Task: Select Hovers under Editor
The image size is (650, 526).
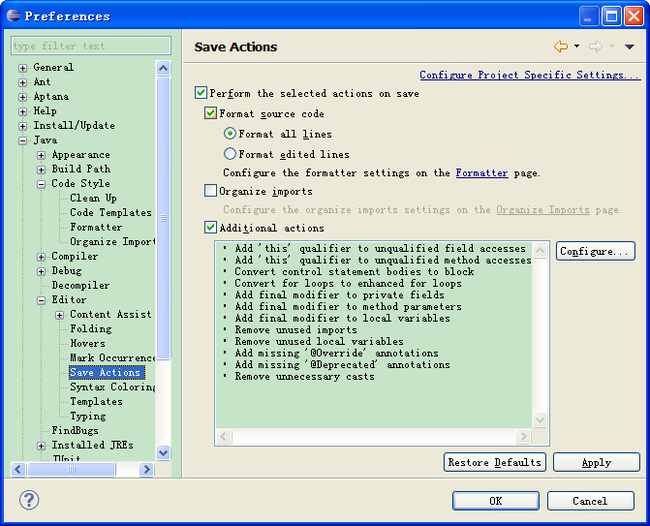Action: [x=87, y=343]
